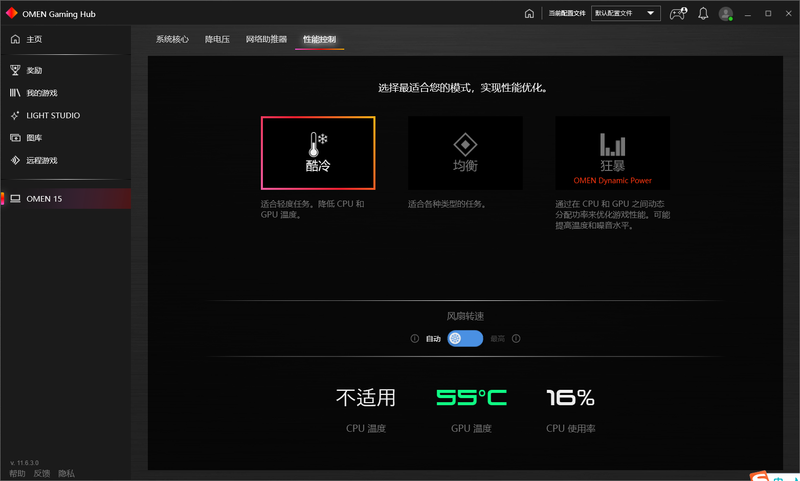
Task: Click the 风扇转速 heading
Action: (465, 316)
